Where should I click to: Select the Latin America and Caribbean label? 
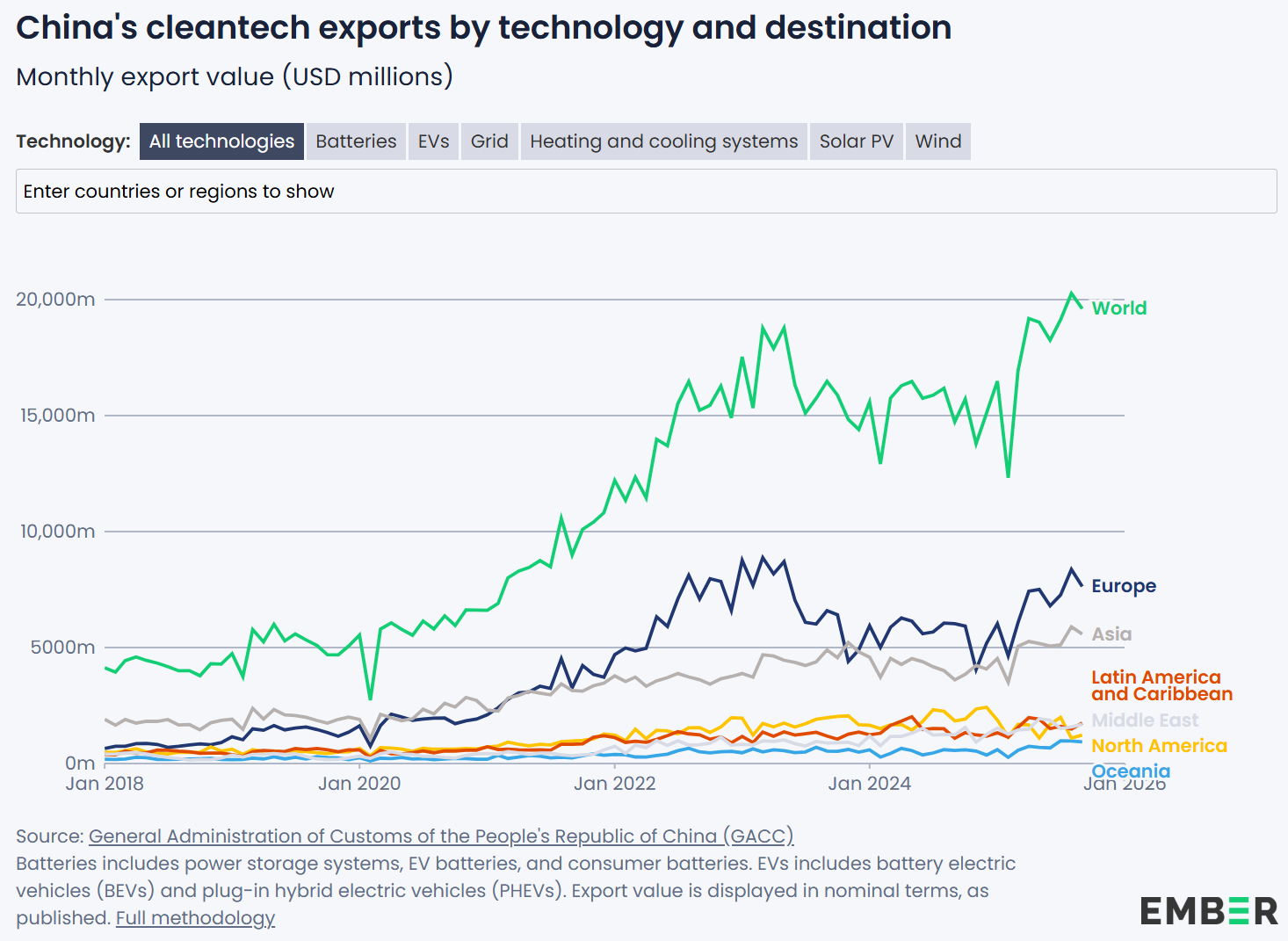[x=1161, y=685]
